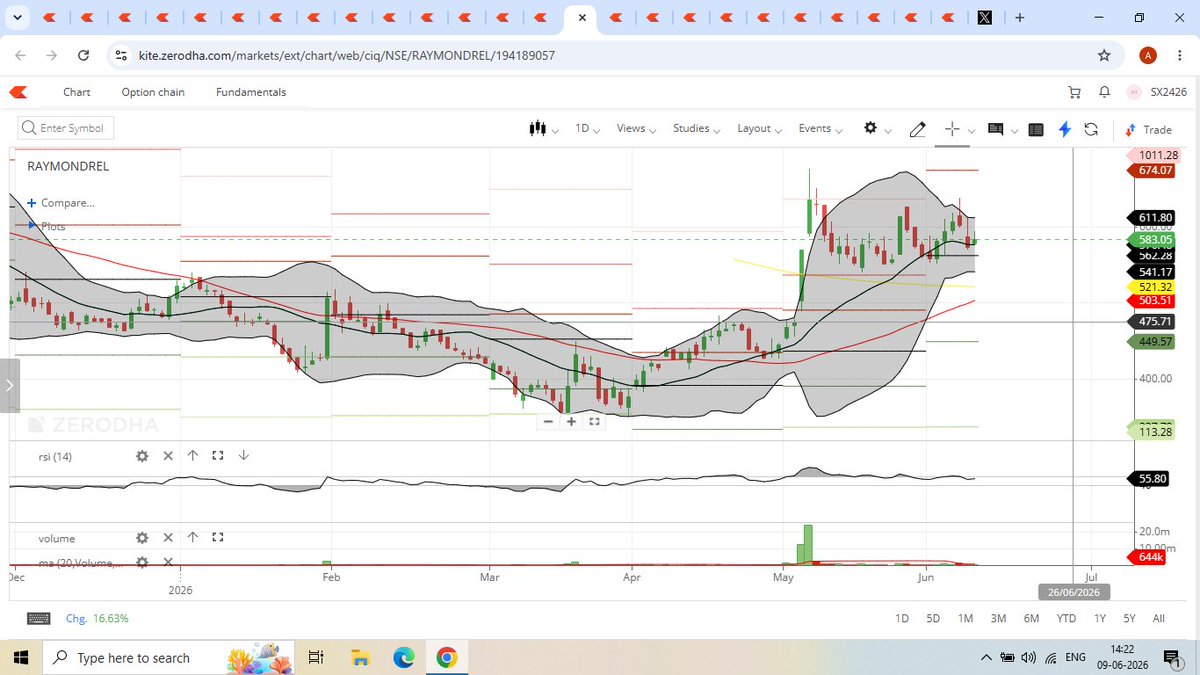Open rsi (14) indicator settings gear
Image resolution: width=1200 pixels, height=675 pixels.
[142, 456]
